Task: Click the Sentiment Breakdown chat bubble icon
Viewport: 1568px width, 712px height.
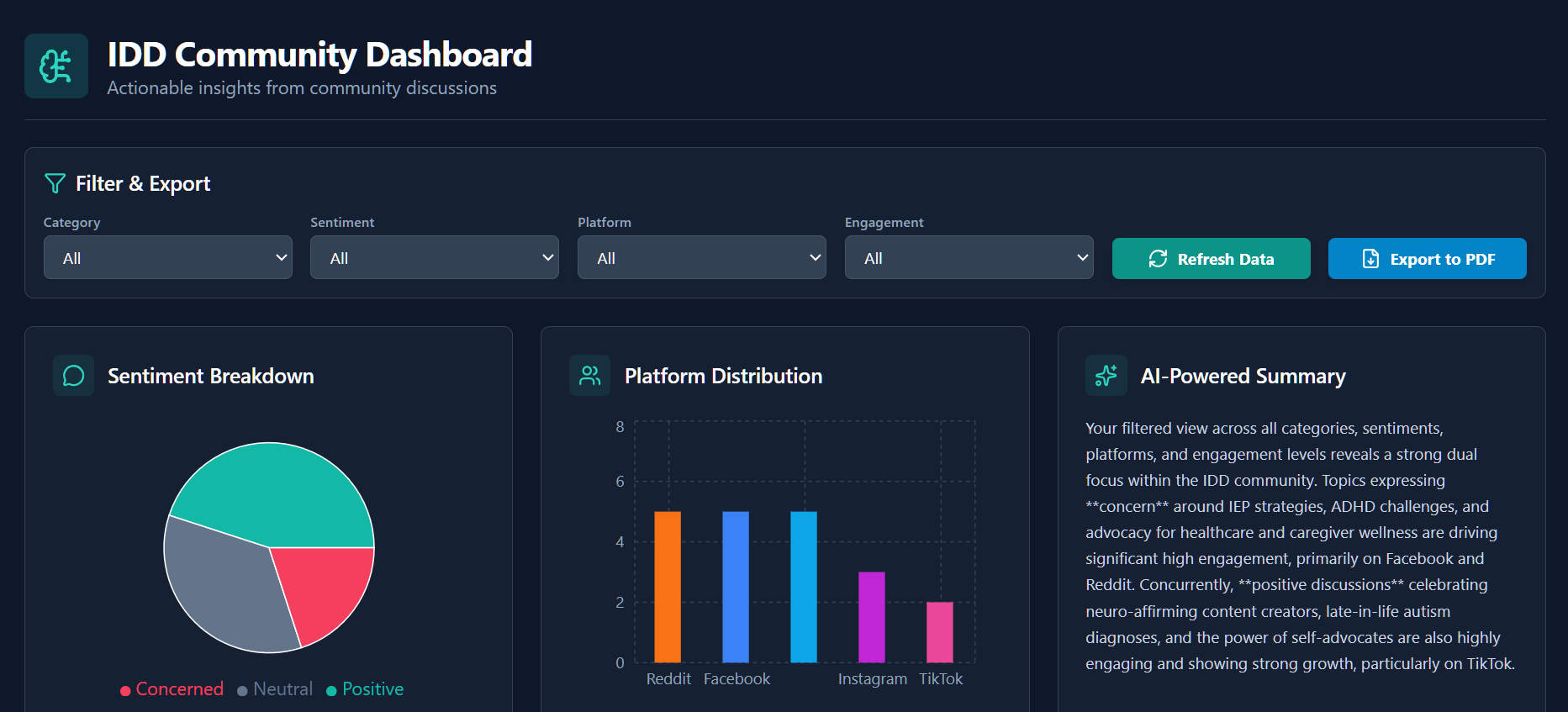Action: (74, 376)
